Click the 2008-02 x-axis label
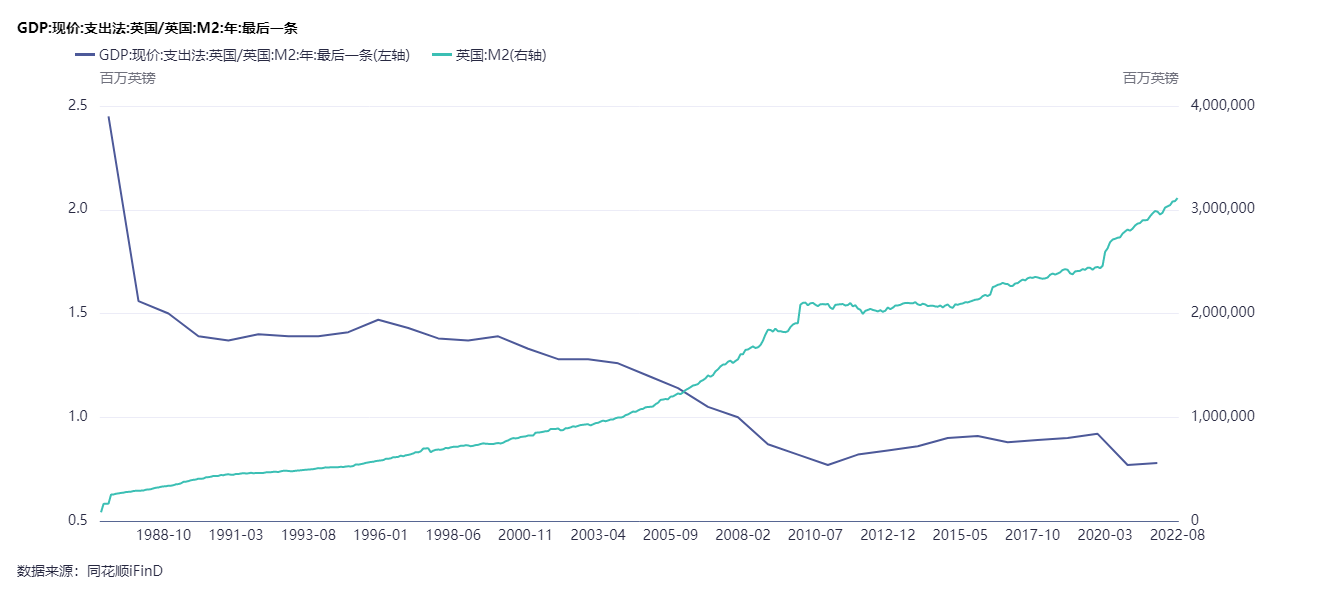This screenshot has width=1323, height=598. tap(744, 535)
